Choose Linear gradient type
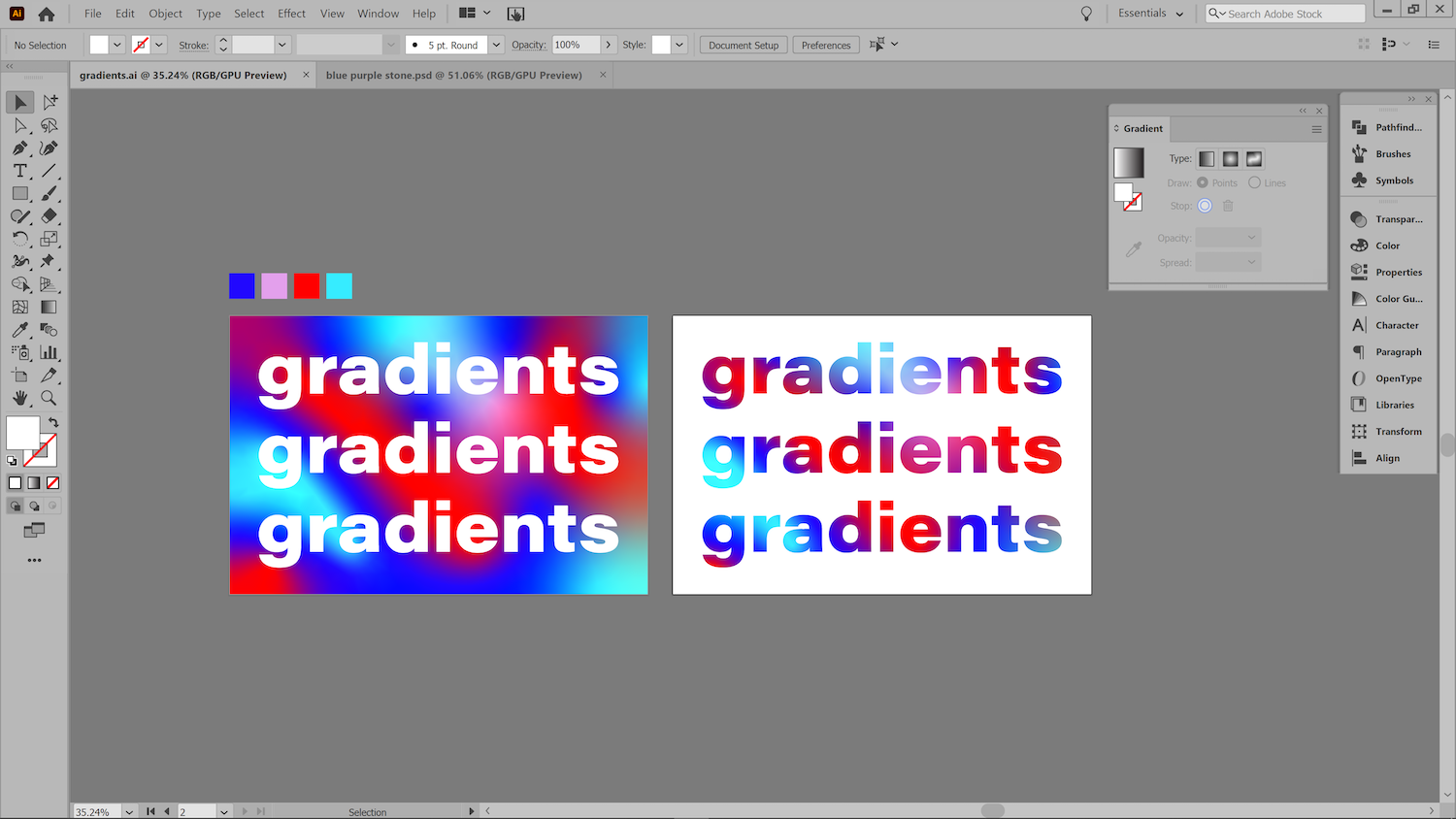This screenshot has width=1456, height=819. pos(1207,158)
